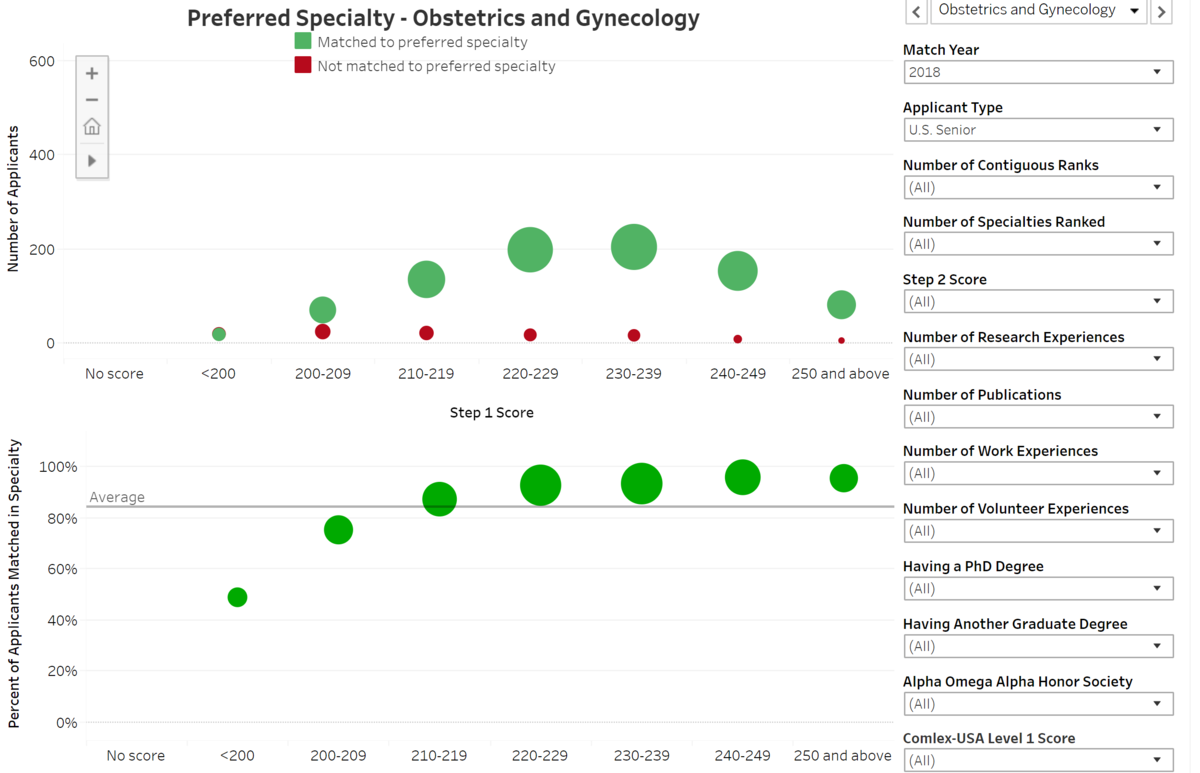This screenshot has width=1200, height=773.
Task: Select the green 230-239 bubble in top chart
Action: (x=634, y=247)
